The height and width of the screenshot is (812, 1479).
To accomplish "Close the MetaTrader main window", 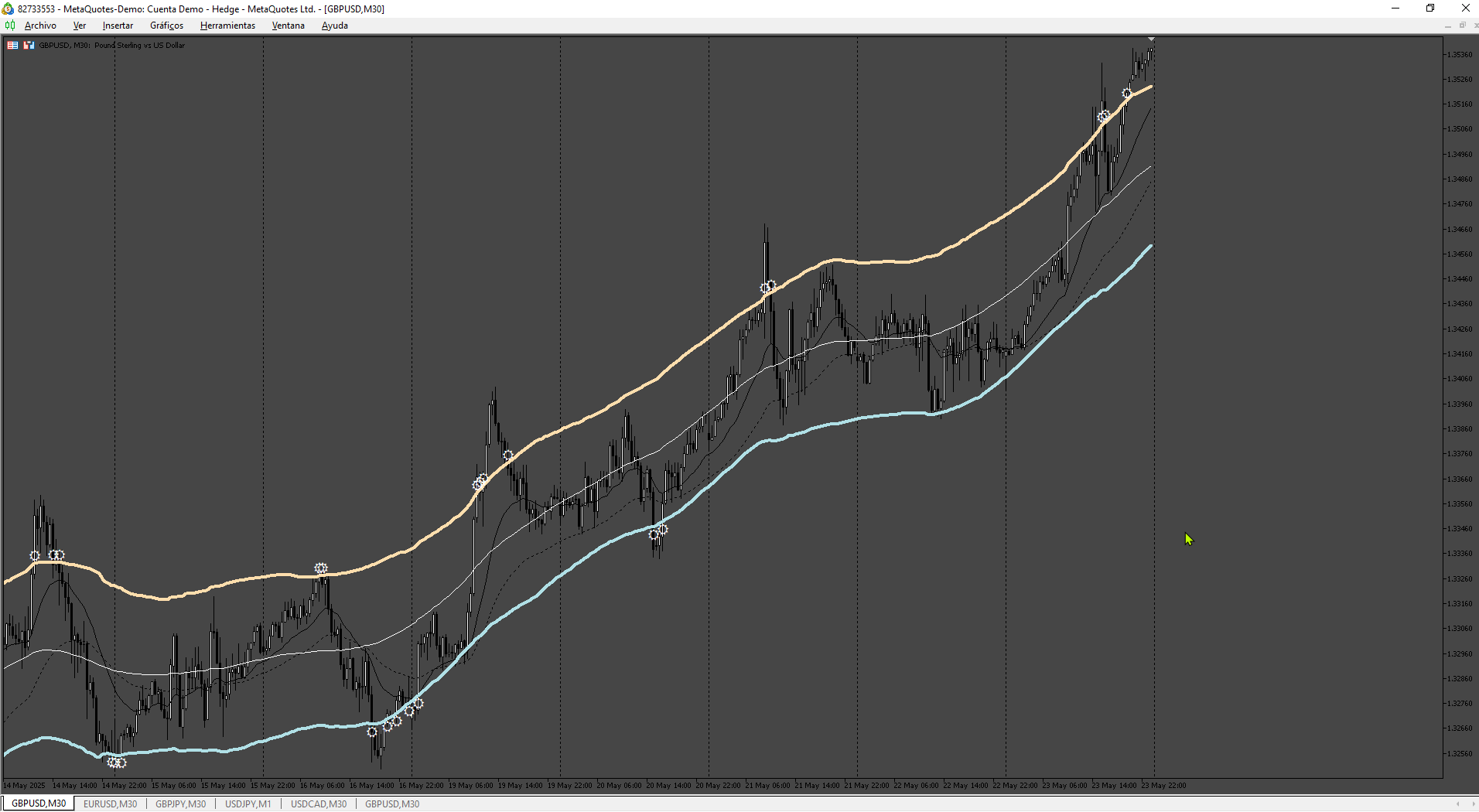I will (x=1465, y=9).
